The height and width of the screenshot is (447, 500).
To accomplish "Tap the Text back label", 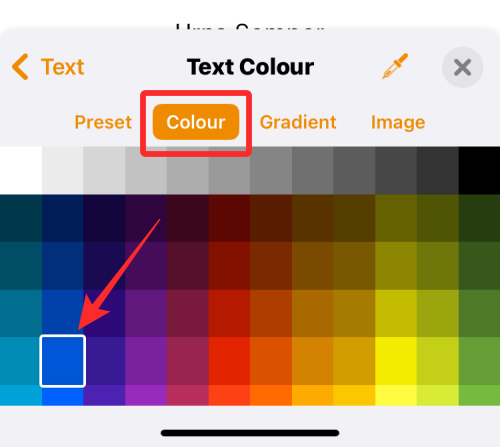I will (x=62, y=67).
